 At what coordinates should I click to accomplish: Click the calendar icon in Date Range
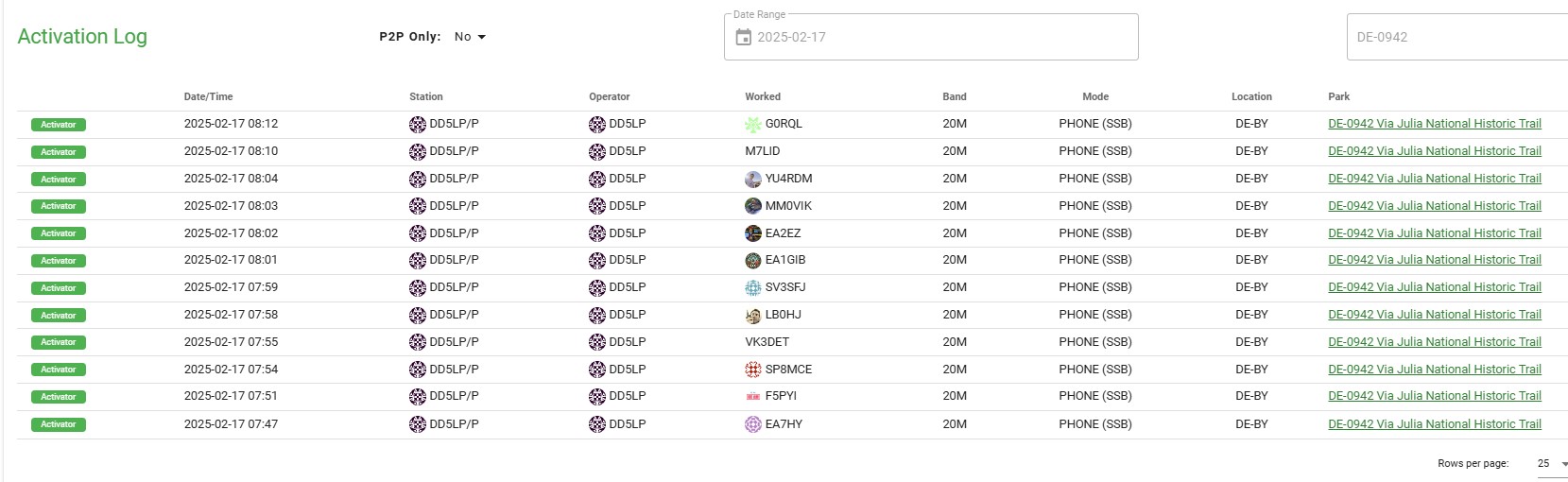744,37
